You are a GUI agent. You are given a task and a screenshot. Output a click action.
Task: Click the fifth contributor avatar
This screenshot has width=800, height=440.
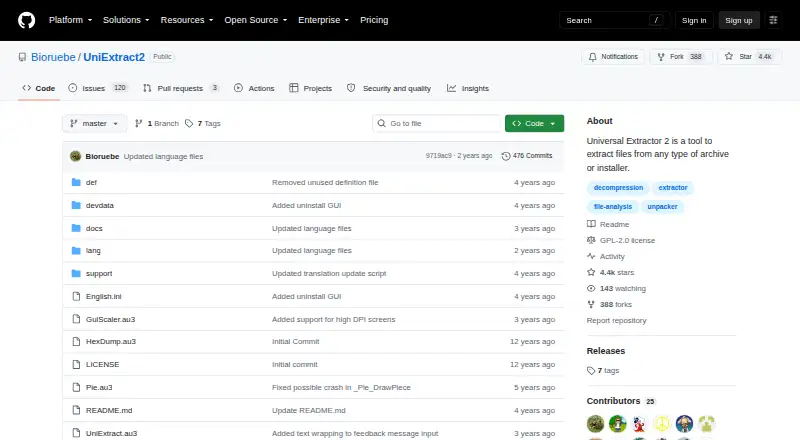(x=684, y=424)
